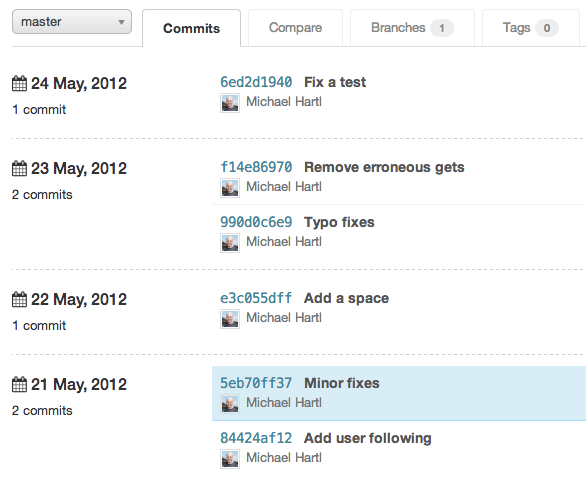Image resolution: width=586 pixels, height=485 pixels.
Task: Click '1 commit' under 24 May, 2012
Action: 39,109
